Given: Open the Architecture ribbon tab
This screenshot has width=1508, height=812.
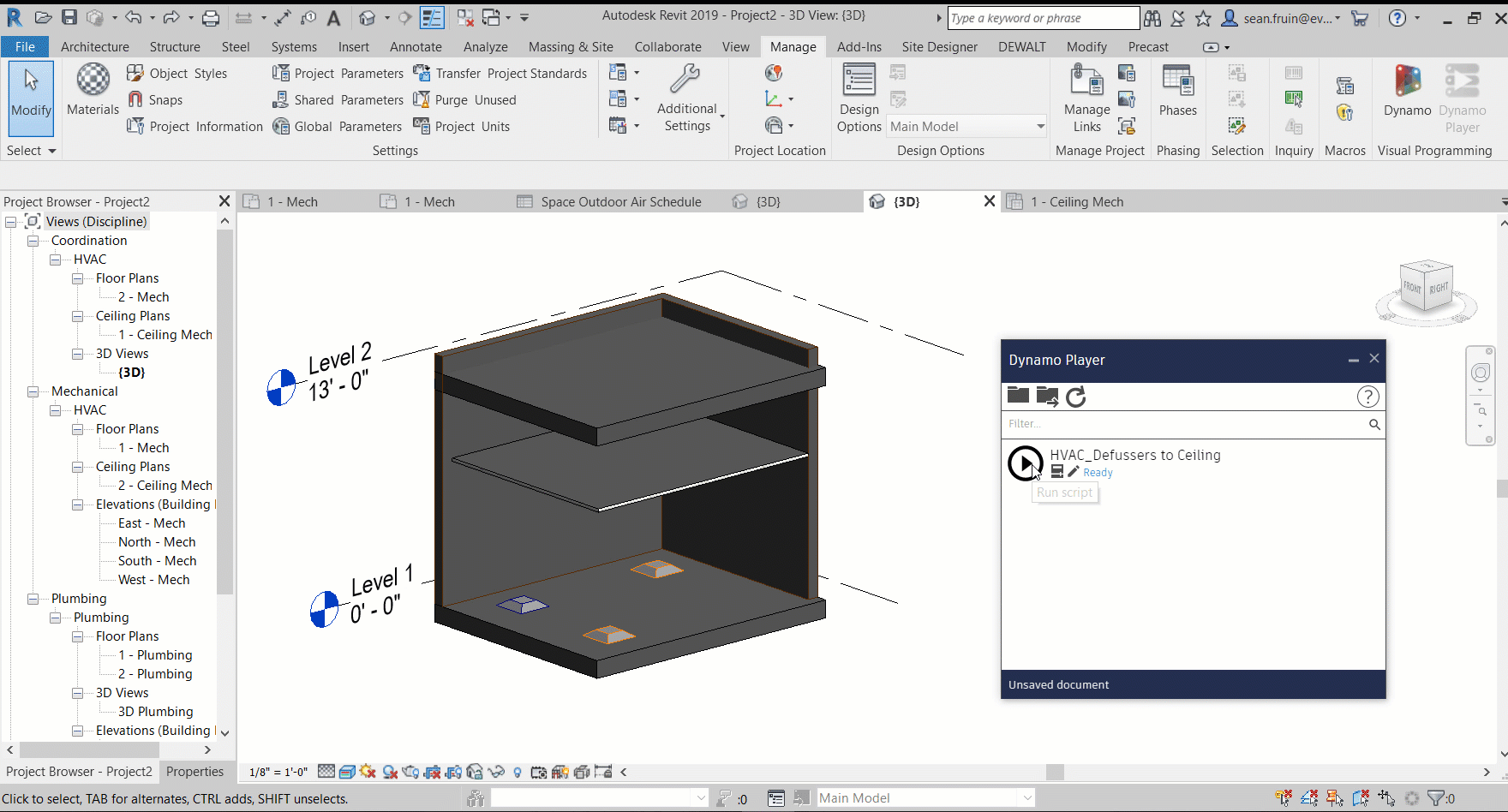Looking at the screenshot, I should click(95, 46).
